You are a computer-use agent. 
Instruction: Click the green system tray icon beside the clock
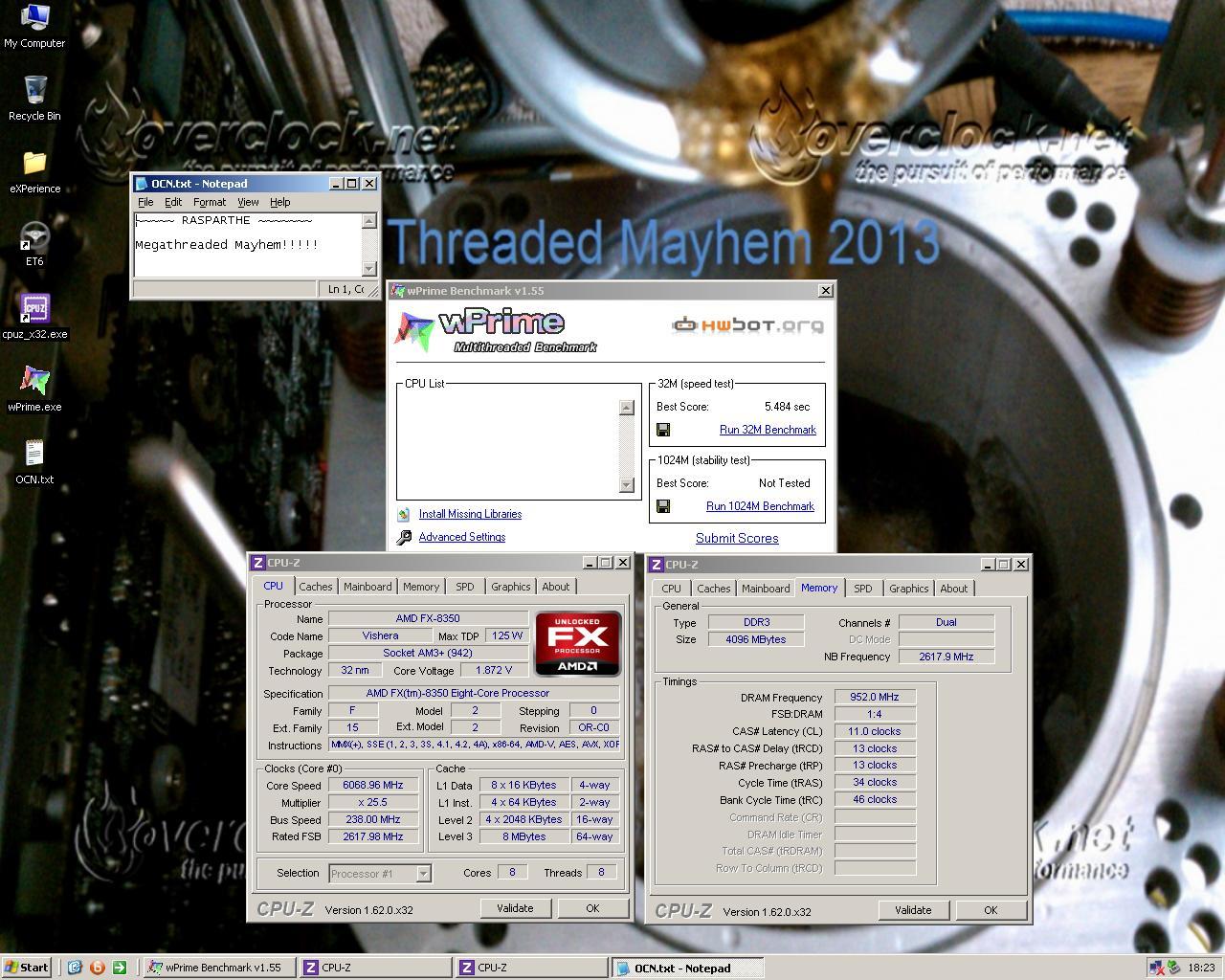[x=1173, y=968]
